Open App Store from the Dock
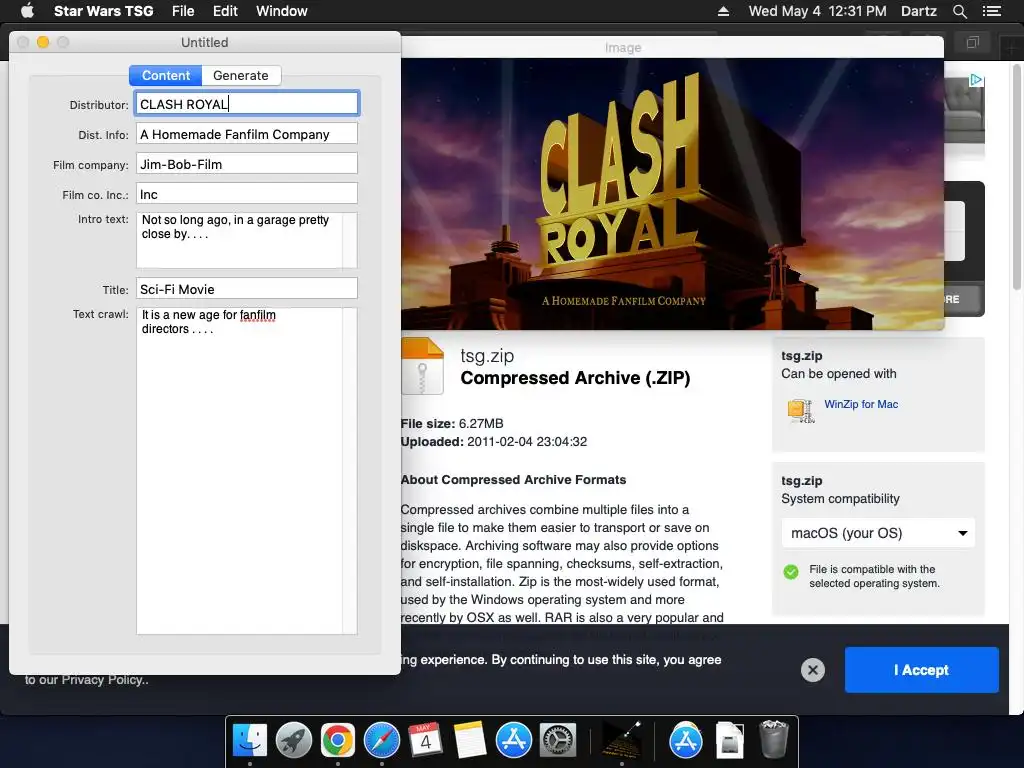Image resolution: width=1024 pixels, height=768 pixels. [x=514, y=741]
